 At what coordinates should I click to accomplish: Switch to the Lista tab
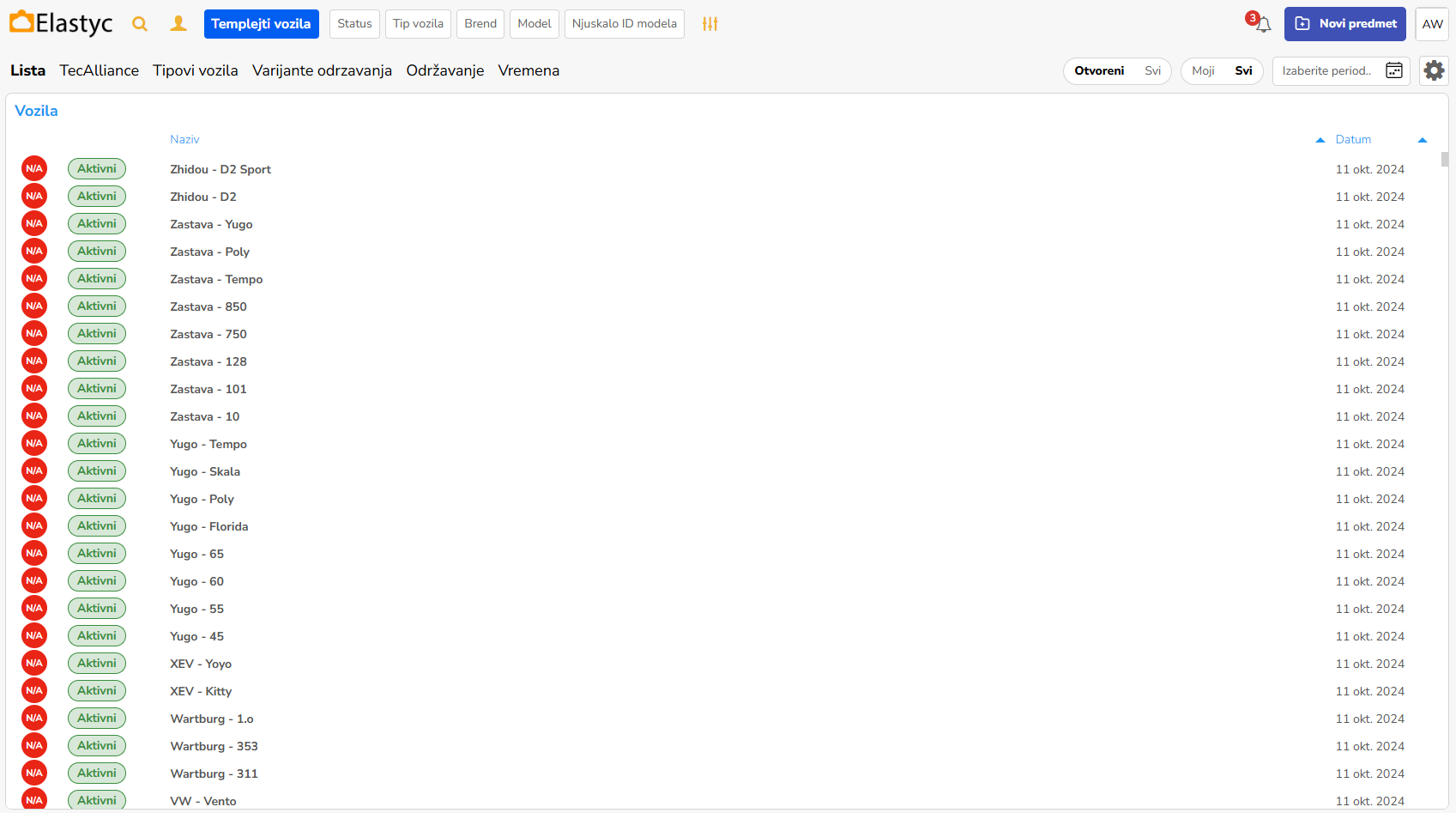coord(27,70)
